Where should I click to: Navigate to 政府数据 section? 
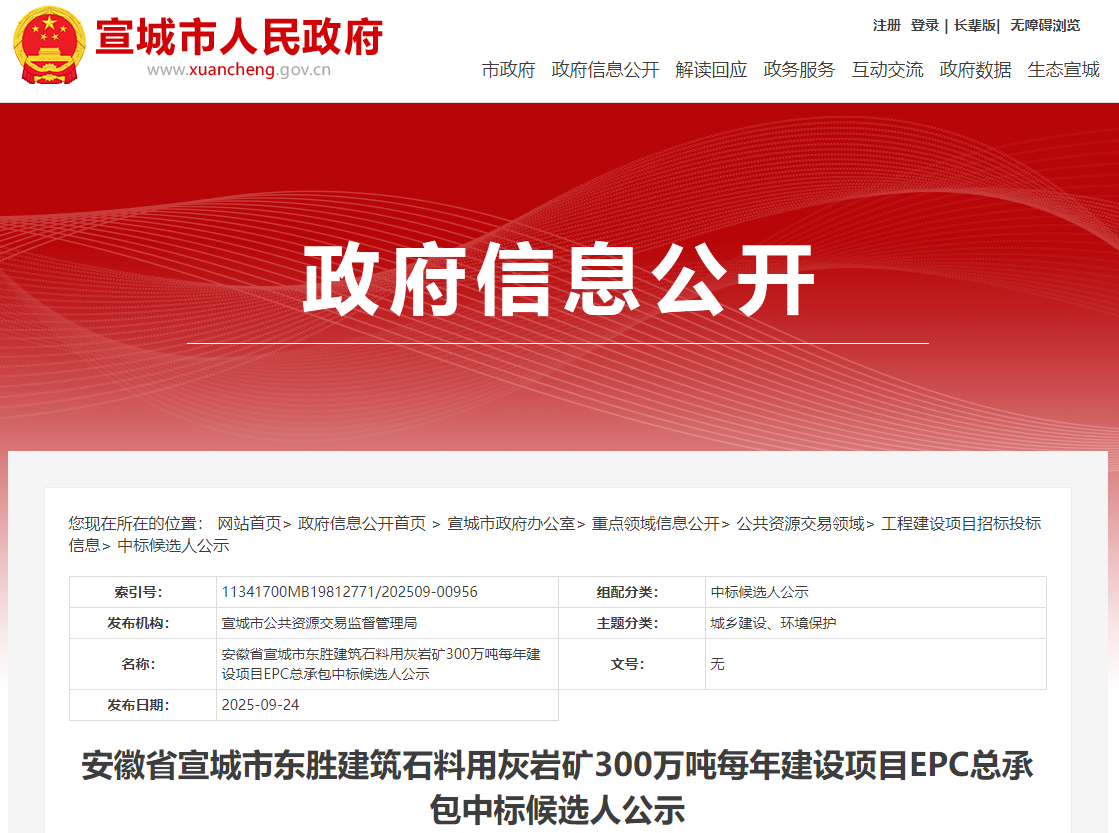[x=975, y=70]
